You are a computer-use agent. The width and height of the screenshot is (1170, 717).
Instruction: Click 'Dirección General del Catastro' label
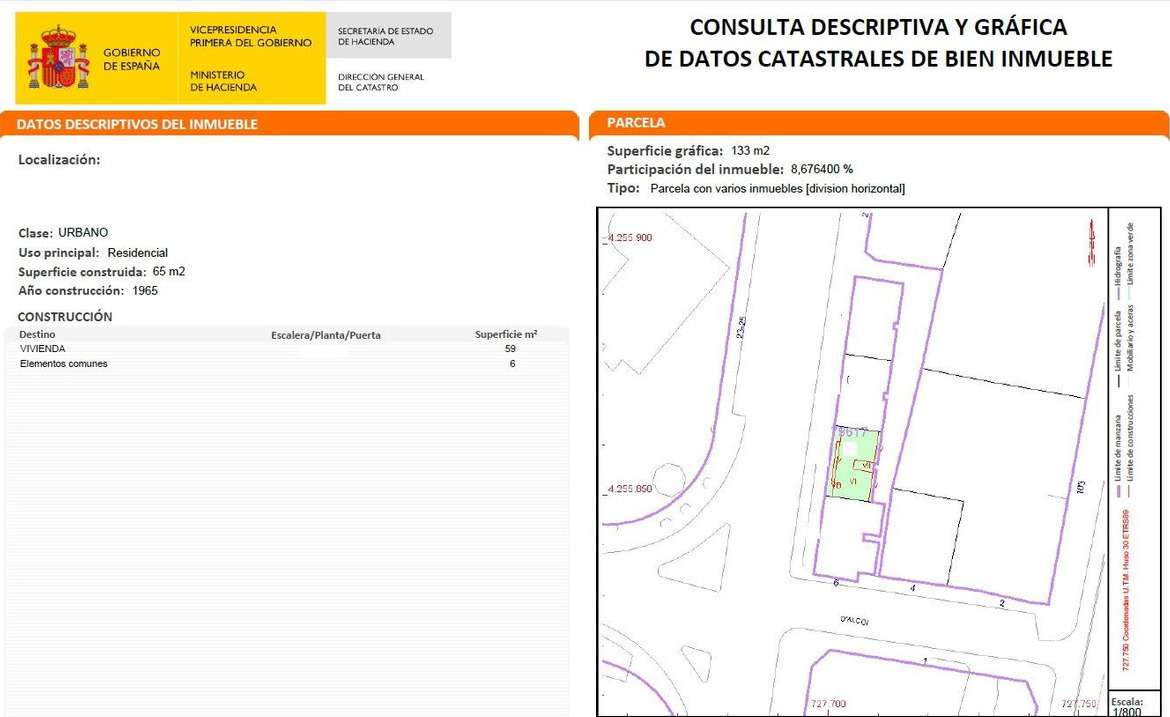pyautogui.click(x=381, y=82)
